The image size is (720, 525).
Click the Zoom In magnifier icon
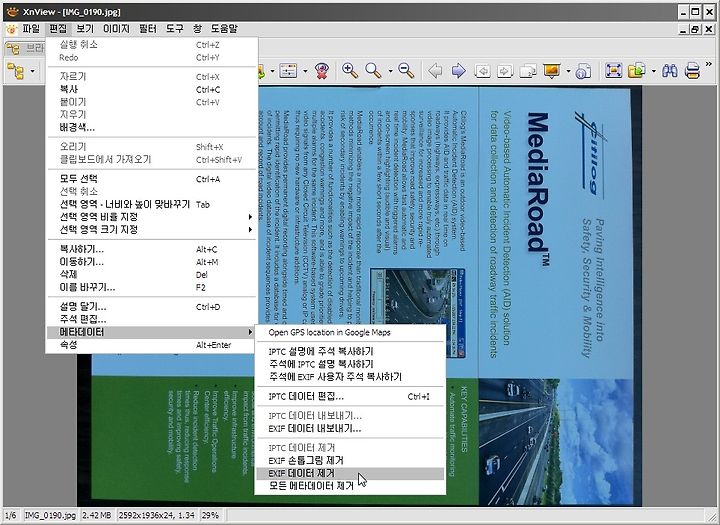[x=350, y=71]
